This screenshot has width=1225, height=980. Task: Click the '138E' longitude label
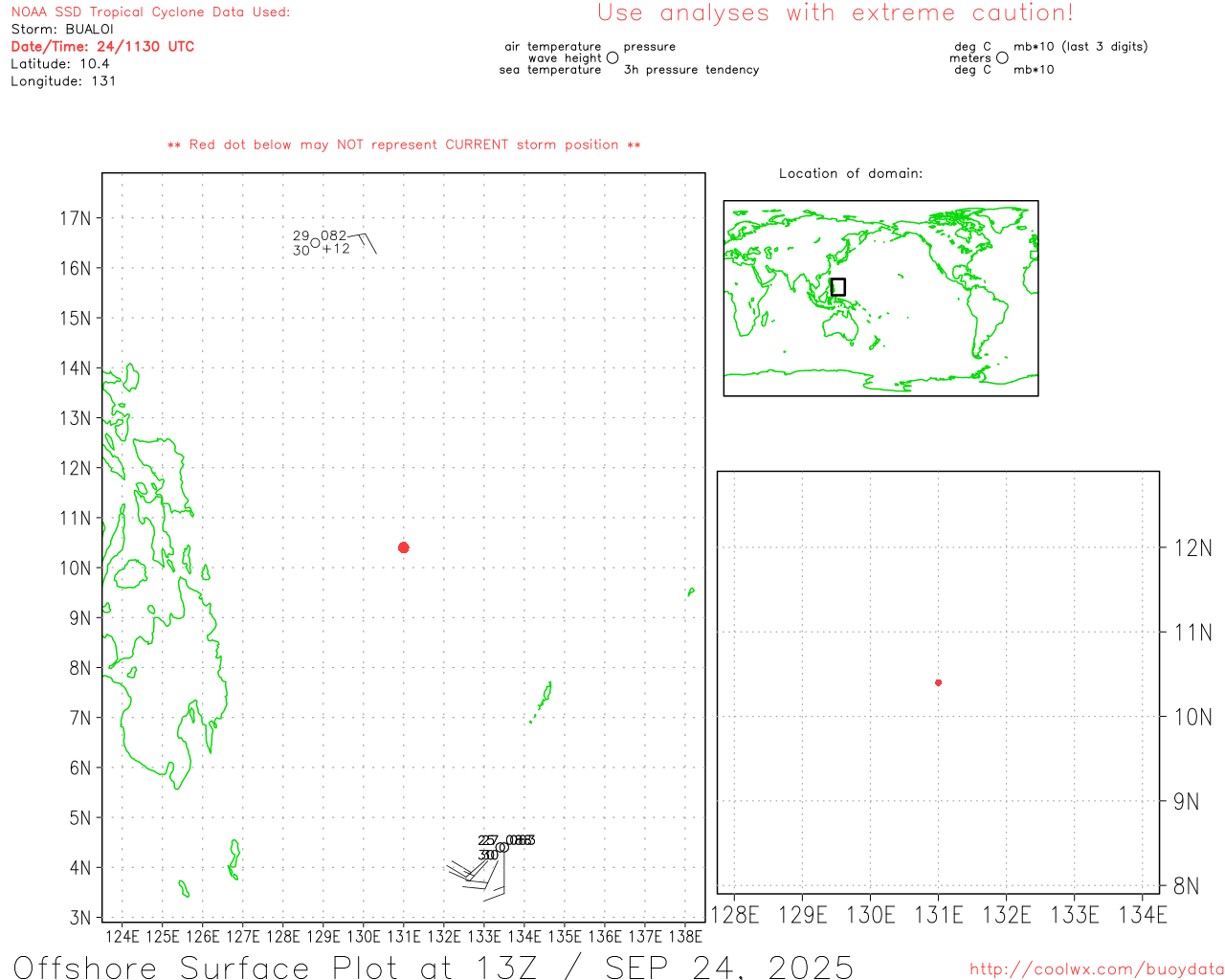(x=685, y=936)
